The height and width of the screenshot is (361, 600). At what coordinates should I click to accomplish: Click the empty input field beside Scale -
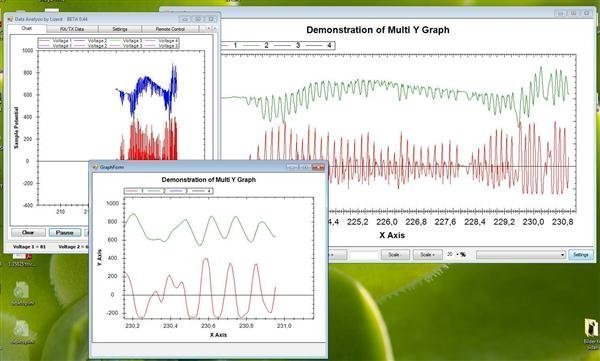point(364,255)
